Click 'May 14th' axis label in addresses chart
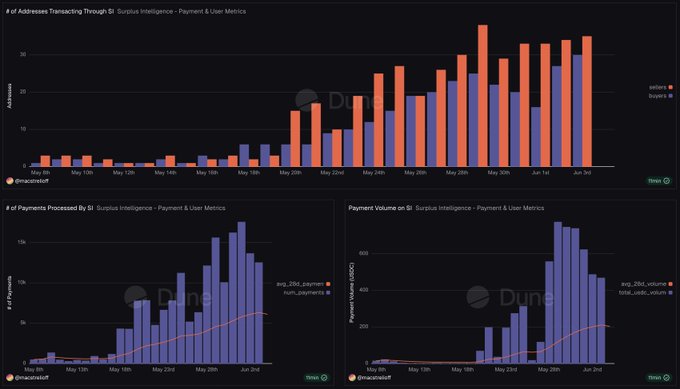 [x=165, y=173]
